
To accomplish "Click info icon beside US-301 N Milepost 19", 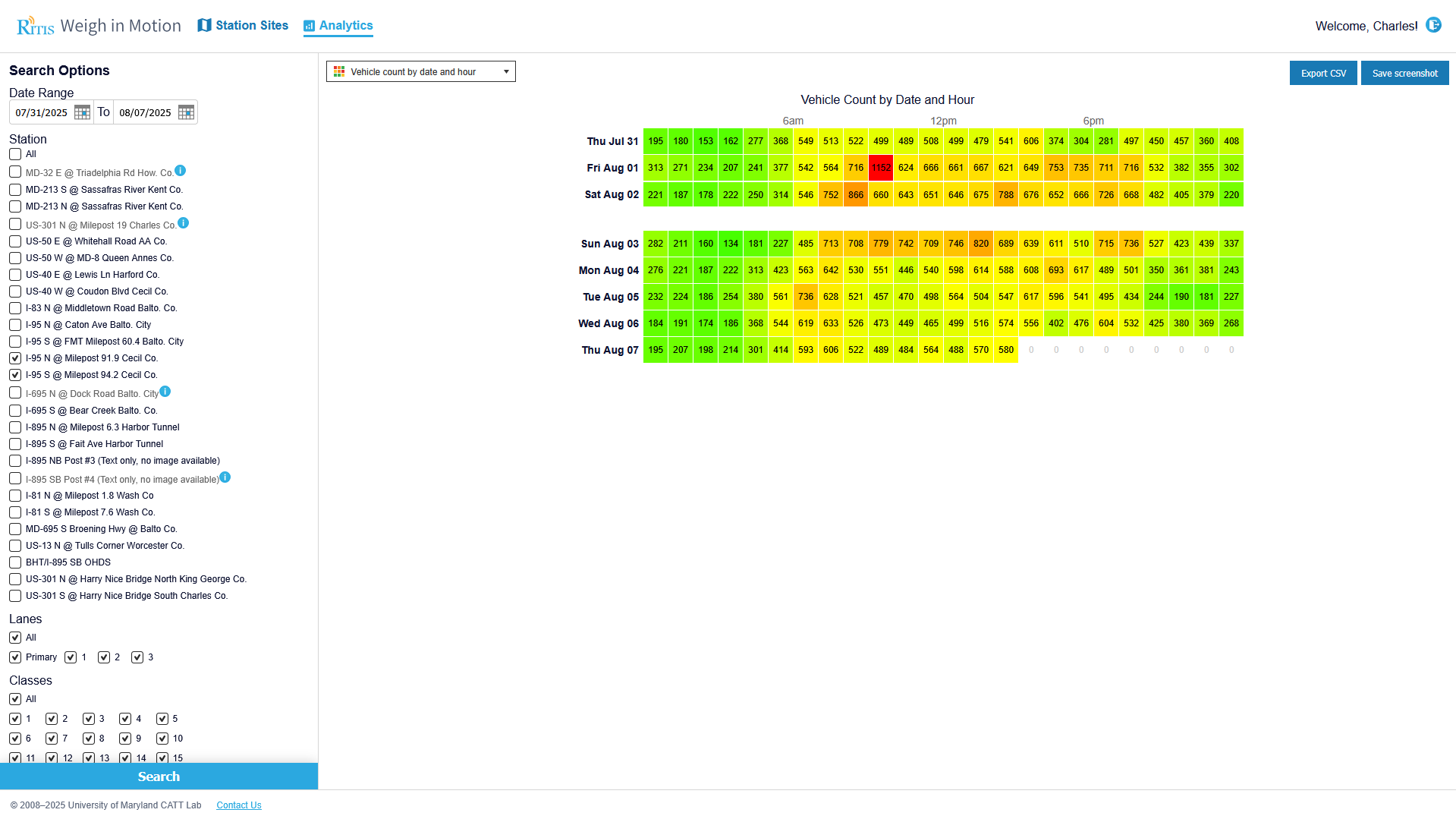I will 183,223.
